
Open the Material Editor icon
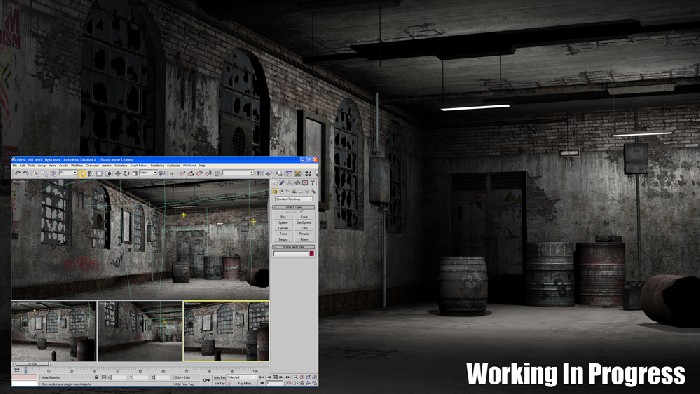(308, 173)
